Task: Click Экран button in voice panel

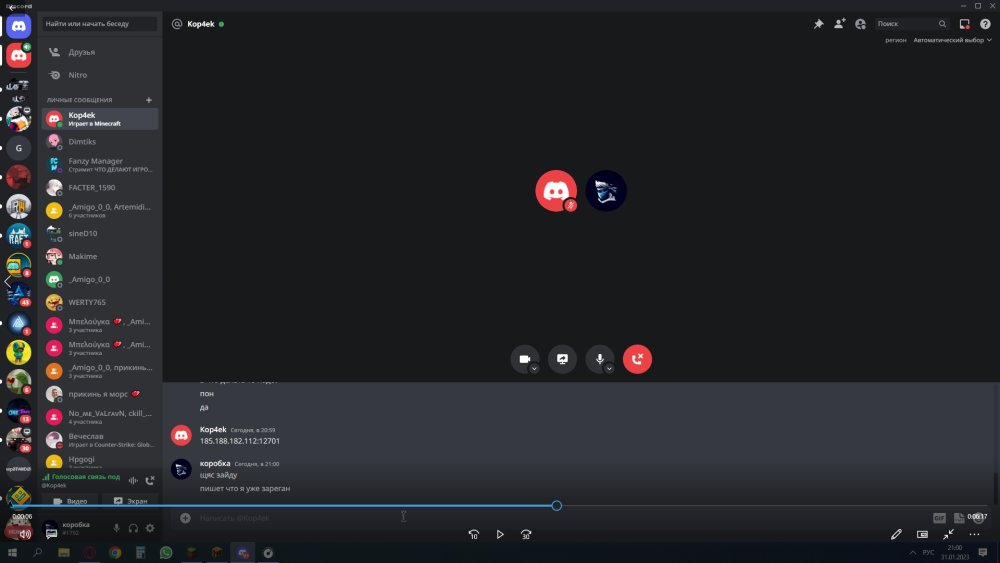Action: coord(130,501)
